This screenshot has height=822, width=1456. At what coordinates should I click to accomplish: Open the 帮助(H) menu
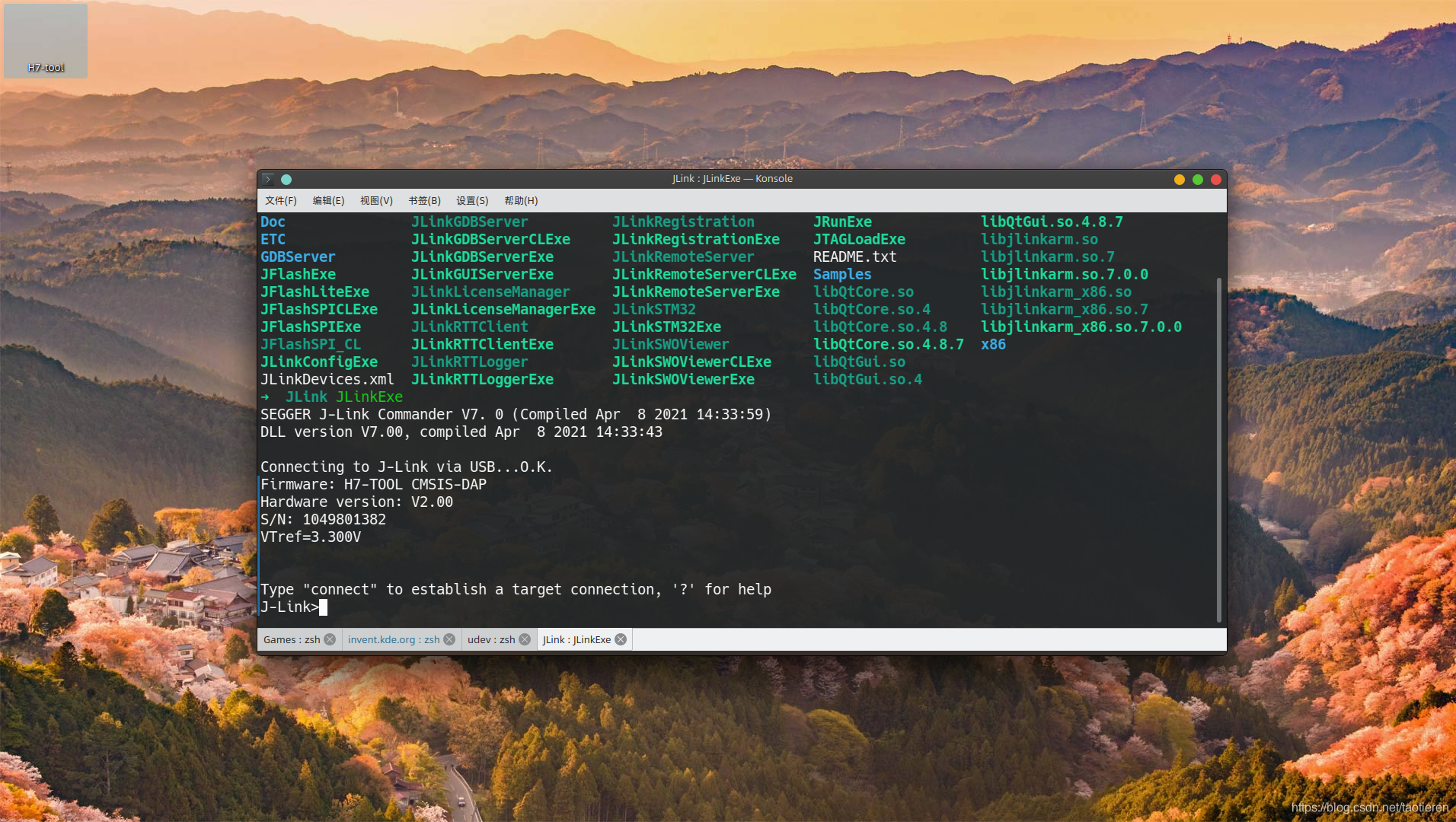[x=521, y=201]
